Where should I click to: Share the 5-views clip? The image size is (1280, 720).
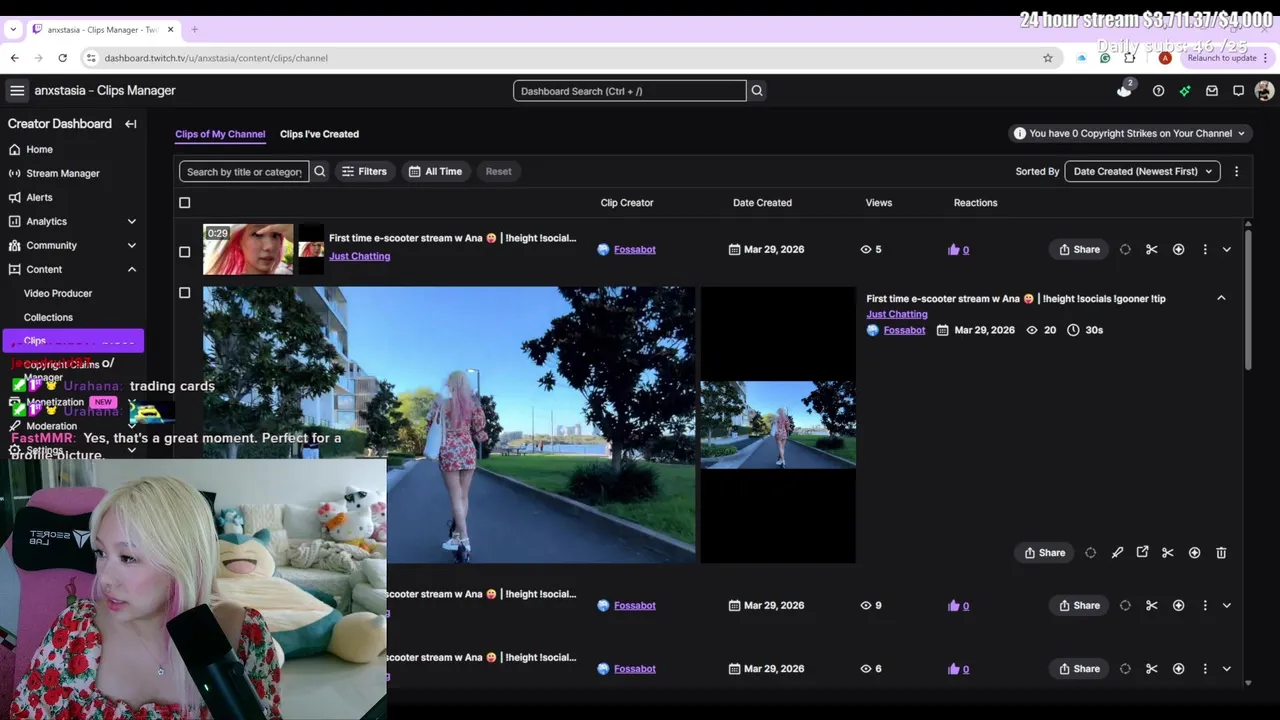(x=1079, y=250)
